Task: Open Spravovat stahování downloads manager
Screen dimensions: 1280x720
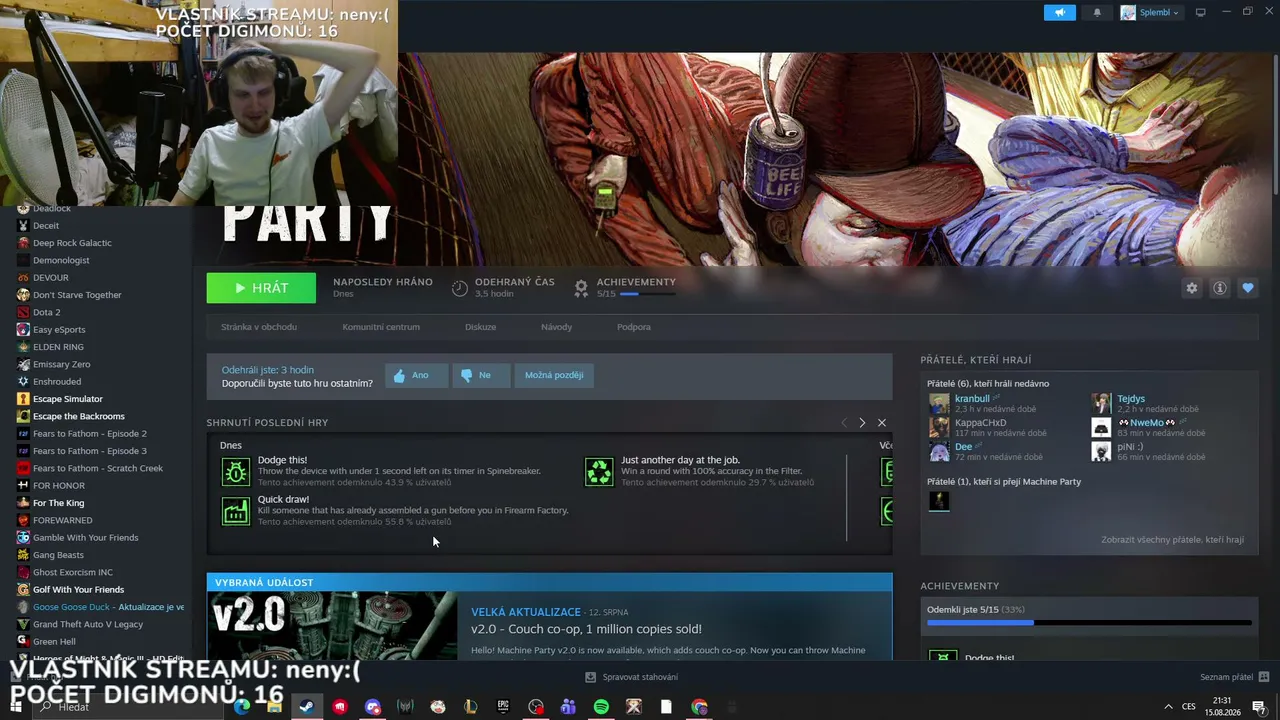Action: 632,677
